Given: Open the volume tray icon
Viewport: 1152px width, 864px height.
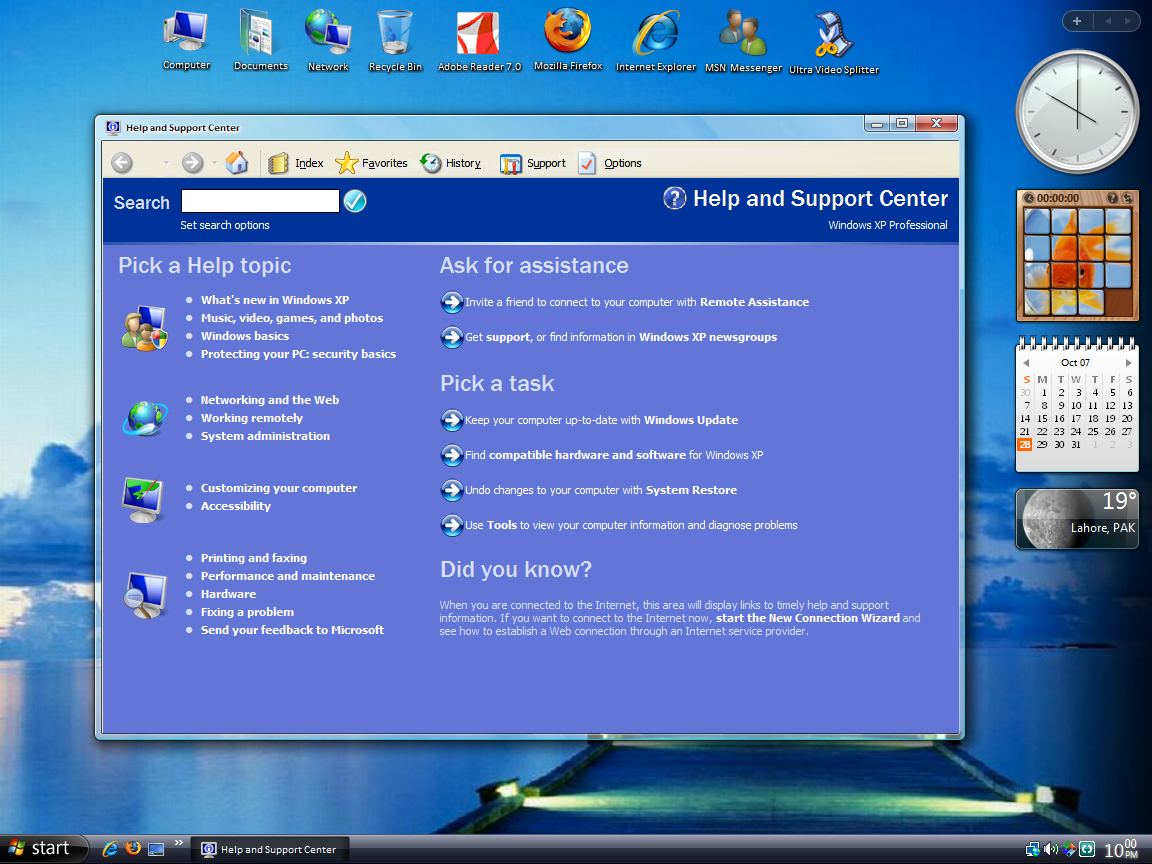Looking at the screenshot, I should pos(1051,849).
